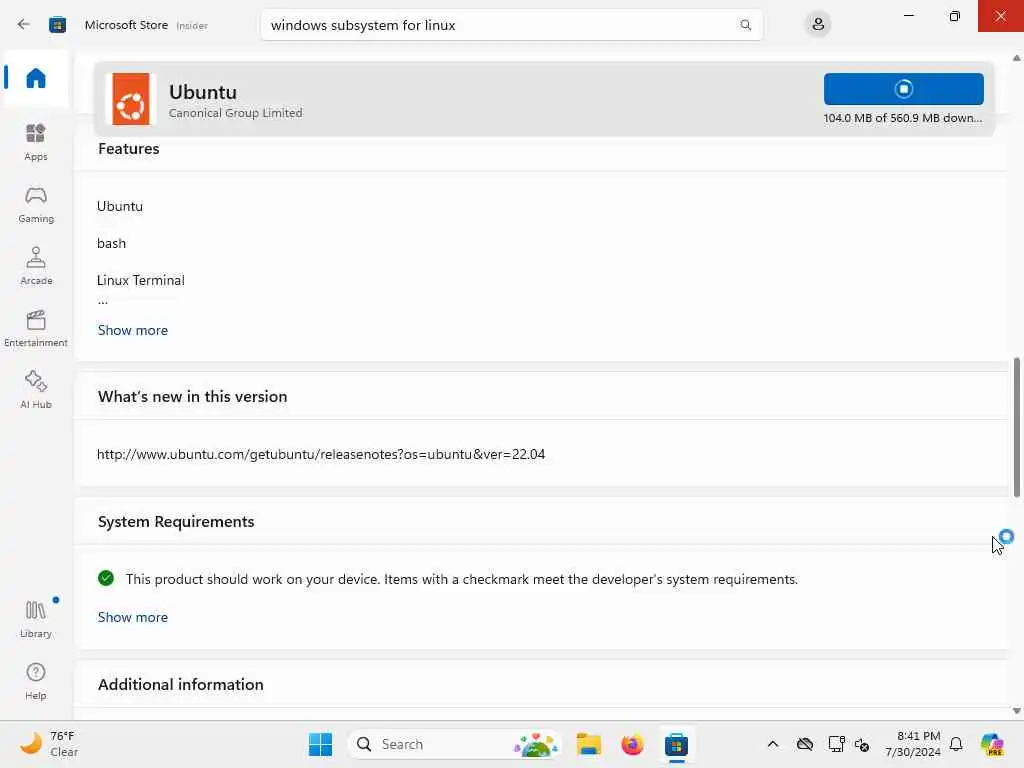Open the AI Hub section
1024x768 pixels.
pyautogui.click(x=36, y=391)
